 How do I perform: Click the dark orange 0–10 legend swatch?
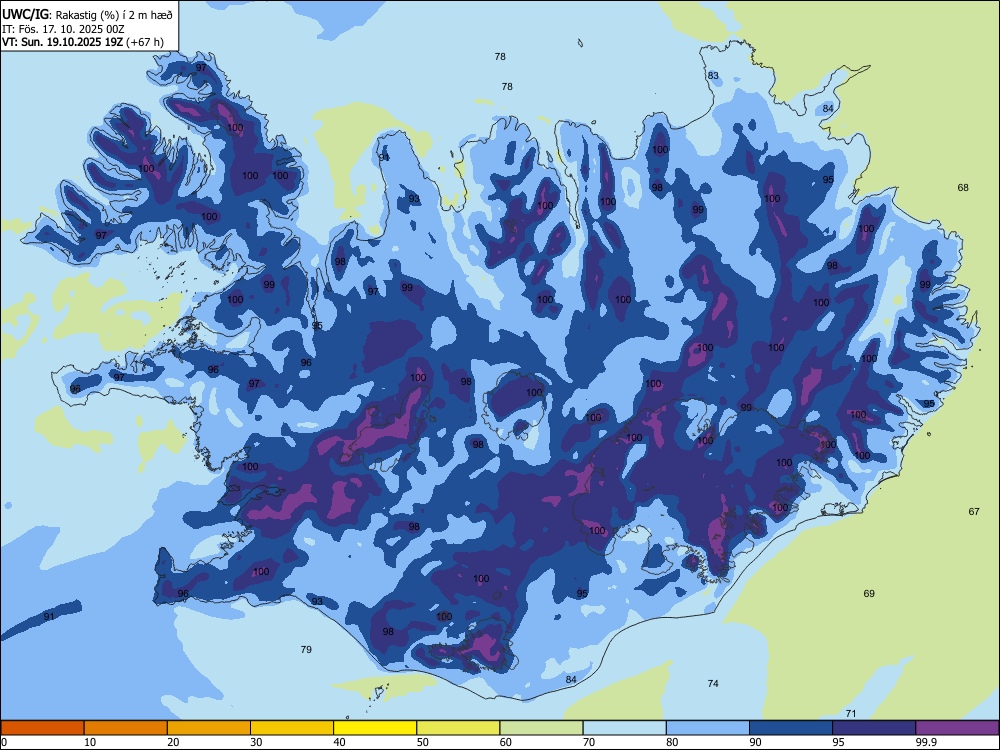click(x=42, y=728)
